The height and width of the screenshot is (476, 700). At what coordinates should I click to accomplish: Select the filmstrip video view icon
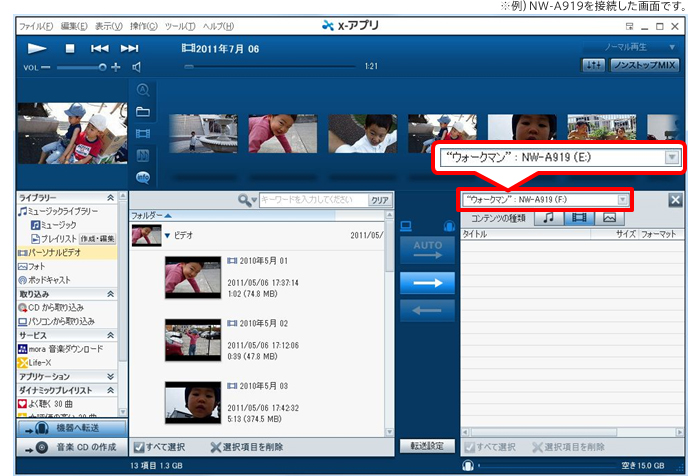tap(143, 133)
